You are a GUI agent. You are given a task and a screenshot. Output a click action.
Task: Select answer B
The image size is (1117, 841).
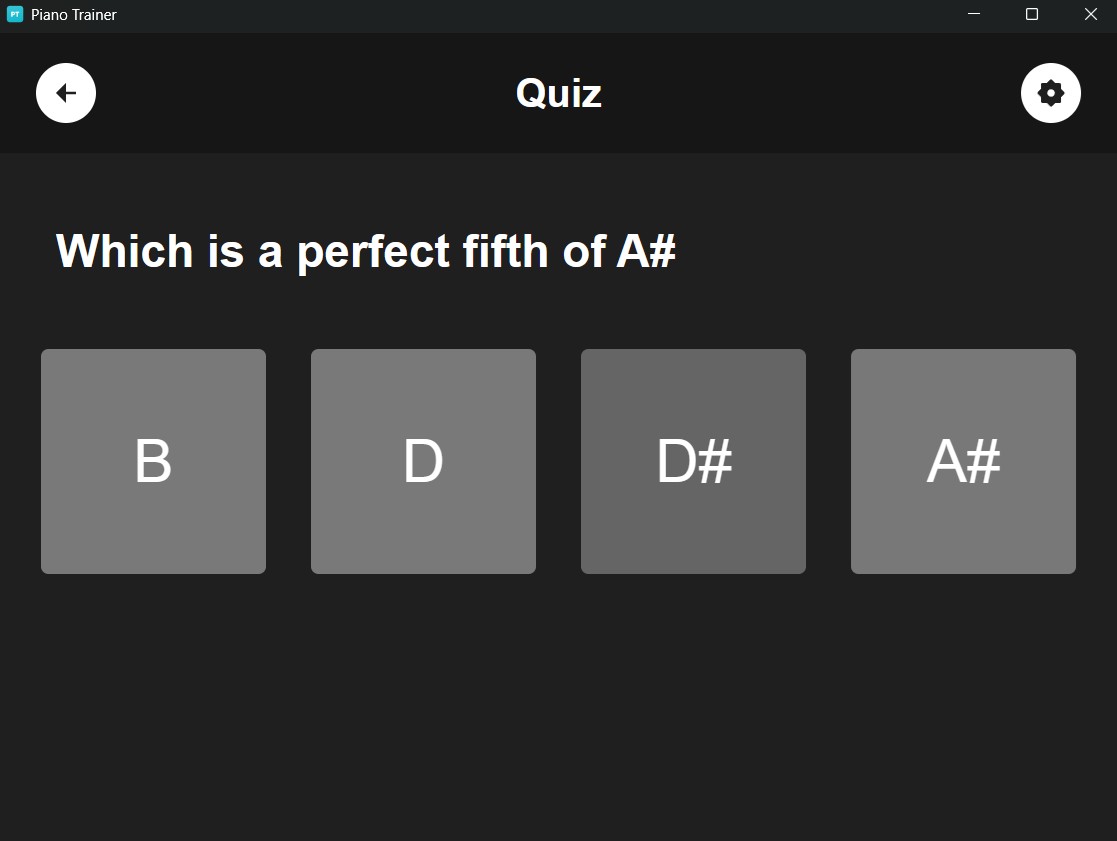pos(153,461)
